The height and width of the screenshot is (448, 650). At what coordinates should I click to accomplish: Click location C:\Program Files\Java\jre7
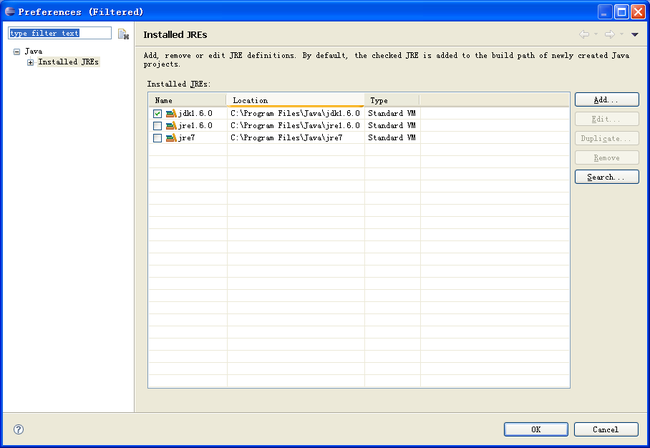(286, 138)
